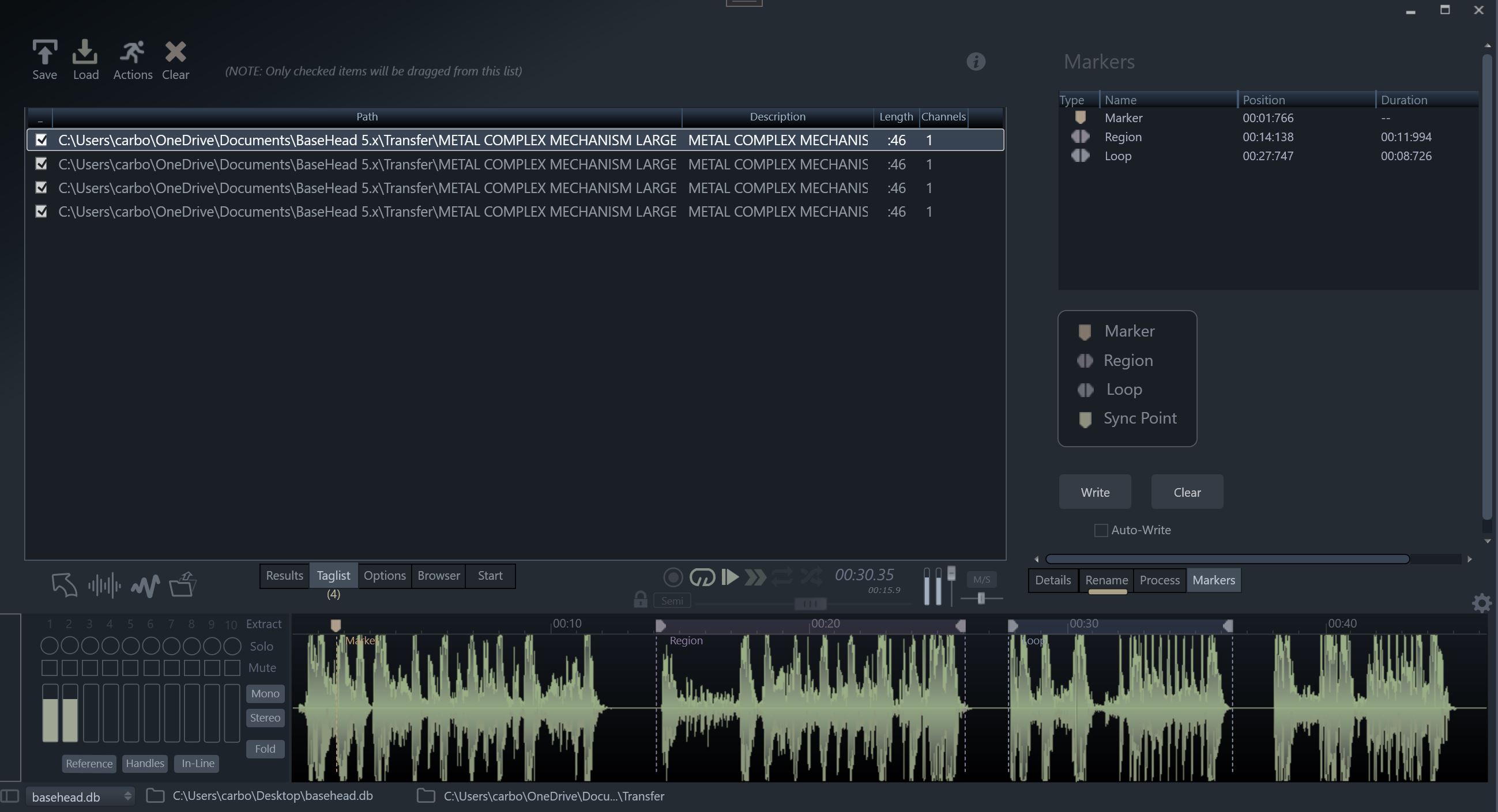Image resolution: width=1498 pixels, height=812 pixels.
Task: Open the Browser tab
Action: point(438,576)
